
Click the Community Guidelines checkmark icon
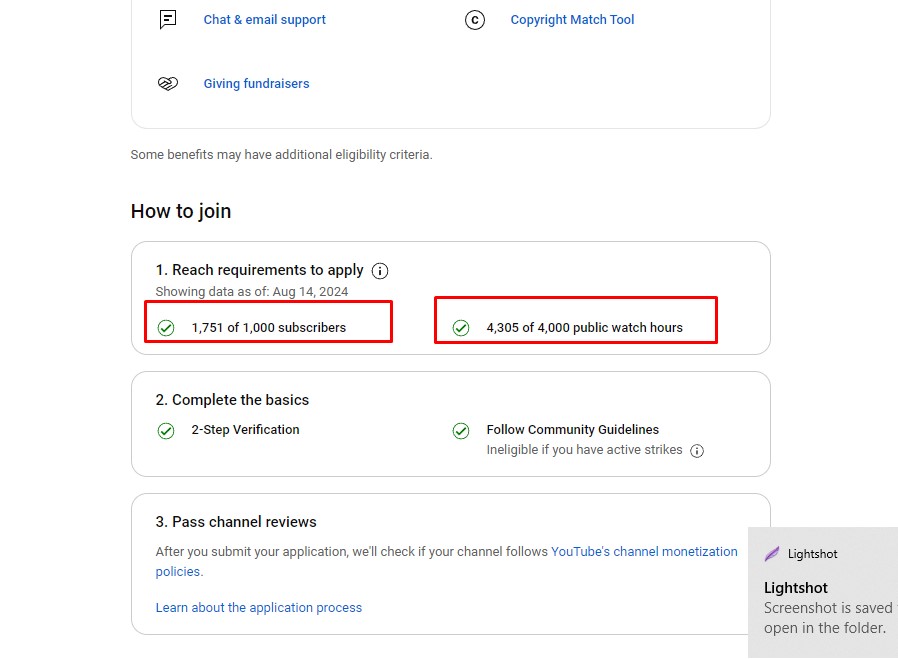pos(461,431)
